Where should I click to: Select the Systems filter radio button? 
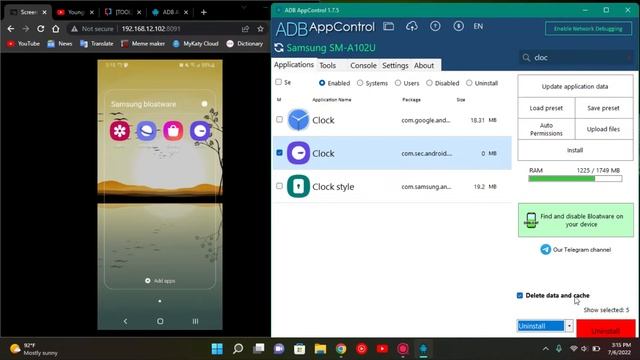pos(360,83)
